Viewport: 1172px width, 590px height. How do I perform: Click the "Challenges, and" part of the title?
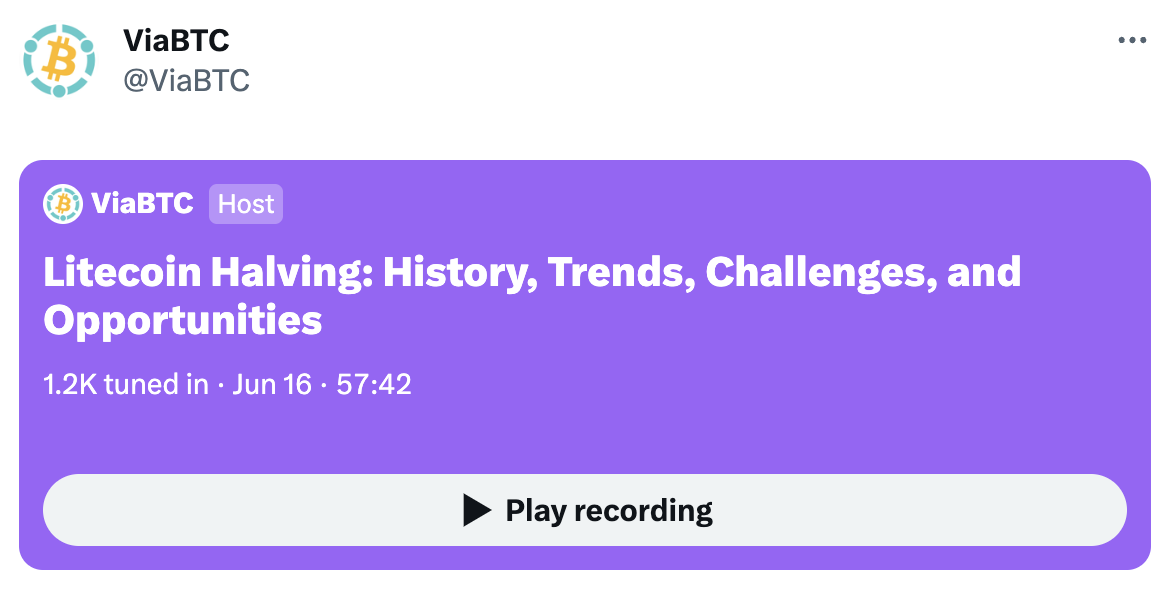(863, 272)
